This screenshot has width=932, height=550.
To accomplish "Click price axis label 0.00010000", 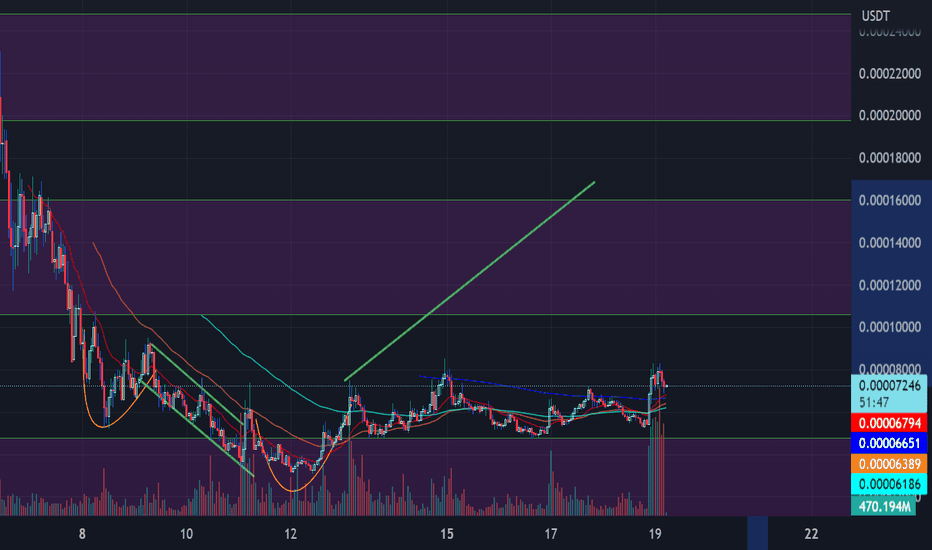I will pos(889,327).
